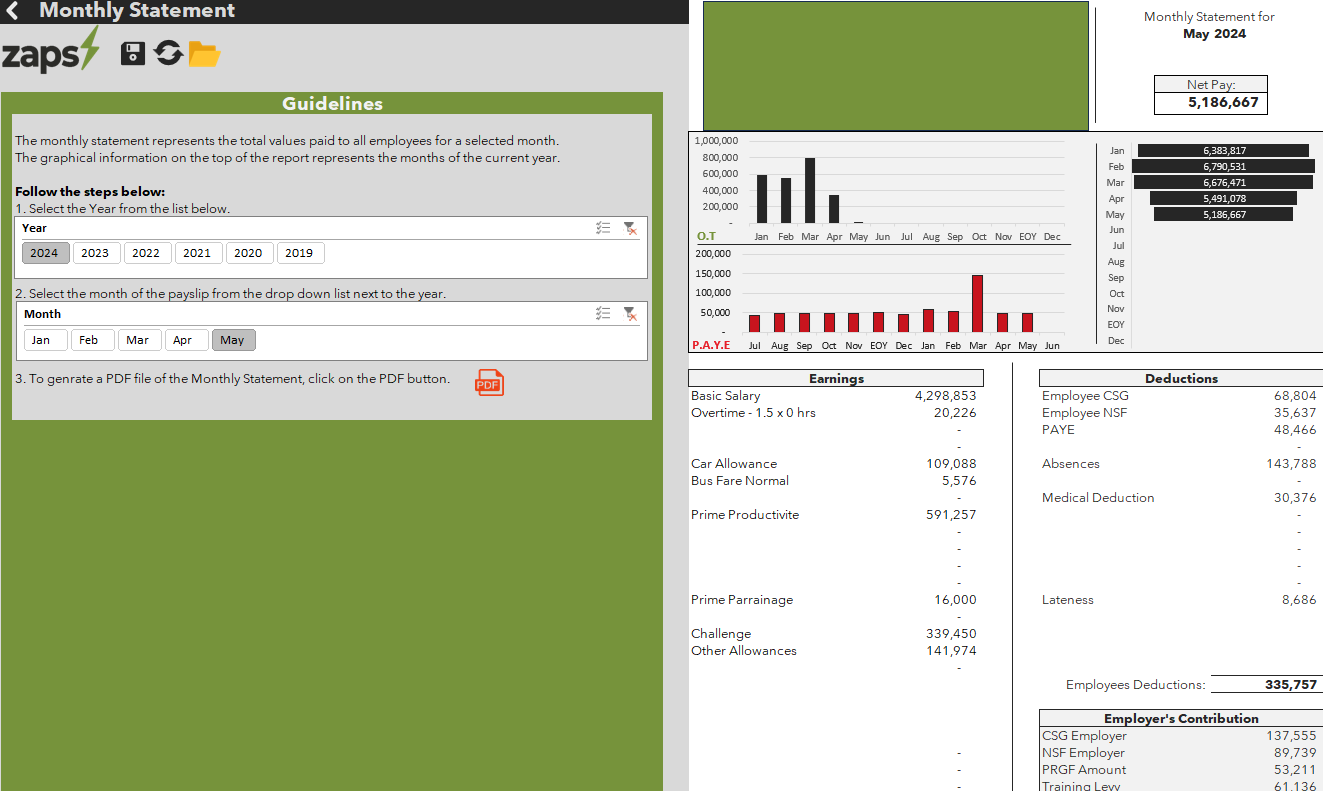Viewport: 1323px width, 791px height.
Task: Click the back arrow beside Monthly Statement
Action: coord(13,11)
